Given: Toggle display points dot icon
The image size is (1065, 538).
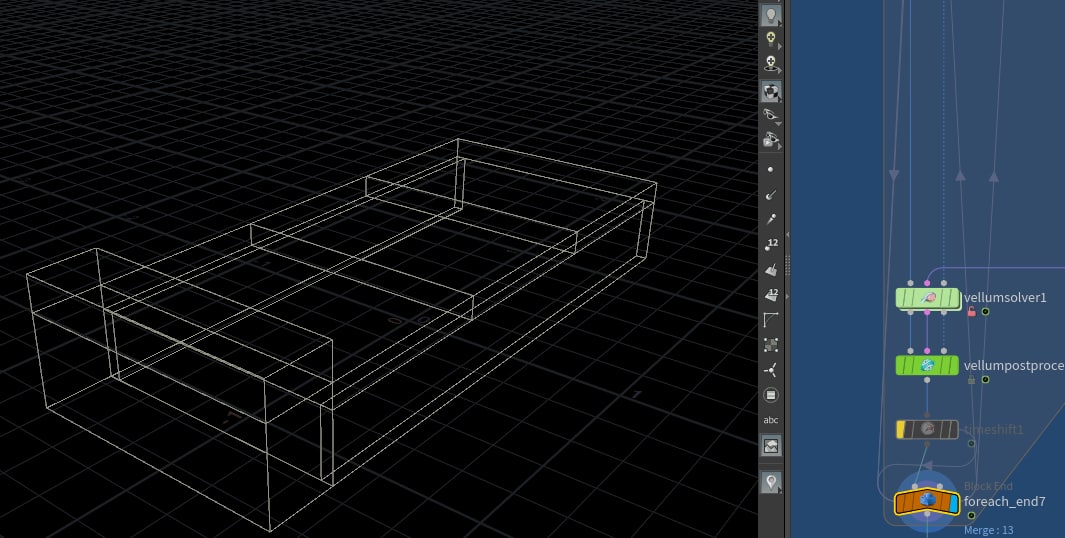Looking at the screenshot, I should pyautogui.click(x=770, y=170).
